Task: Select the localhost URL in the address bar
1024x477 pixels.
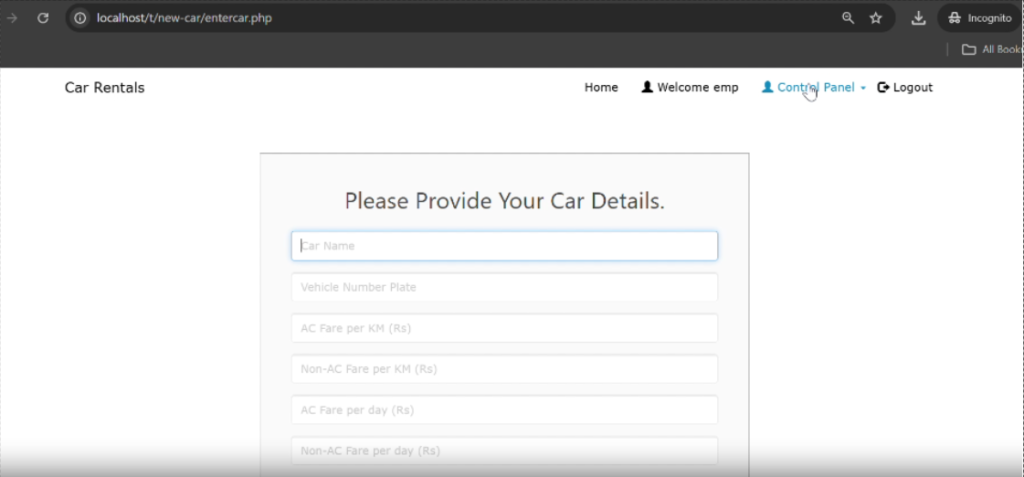Action: coord(184,18)
